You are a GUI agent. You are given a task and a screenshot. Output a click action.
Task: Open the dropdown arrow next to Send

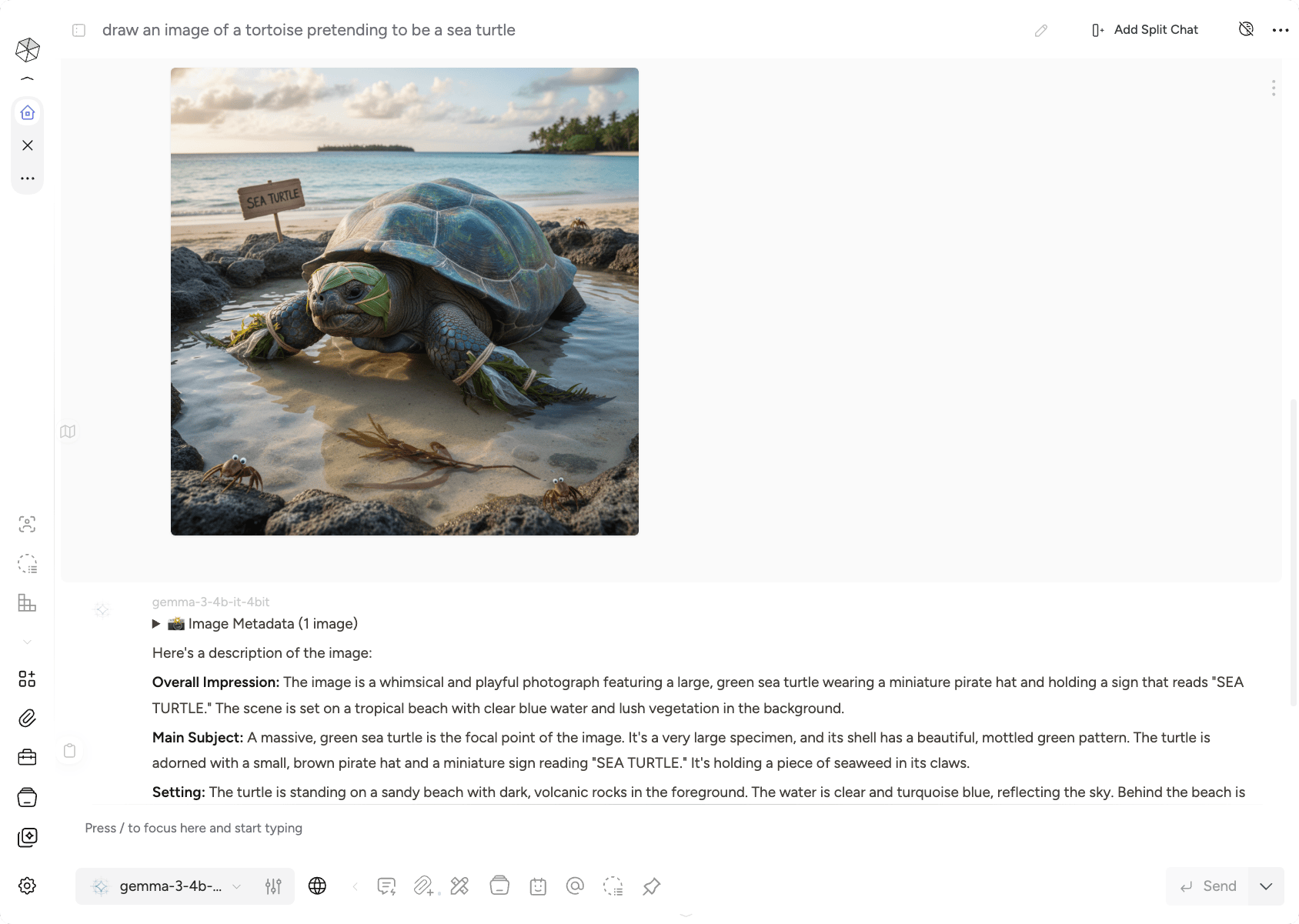pyautogui.click(x=1266, y=886)
